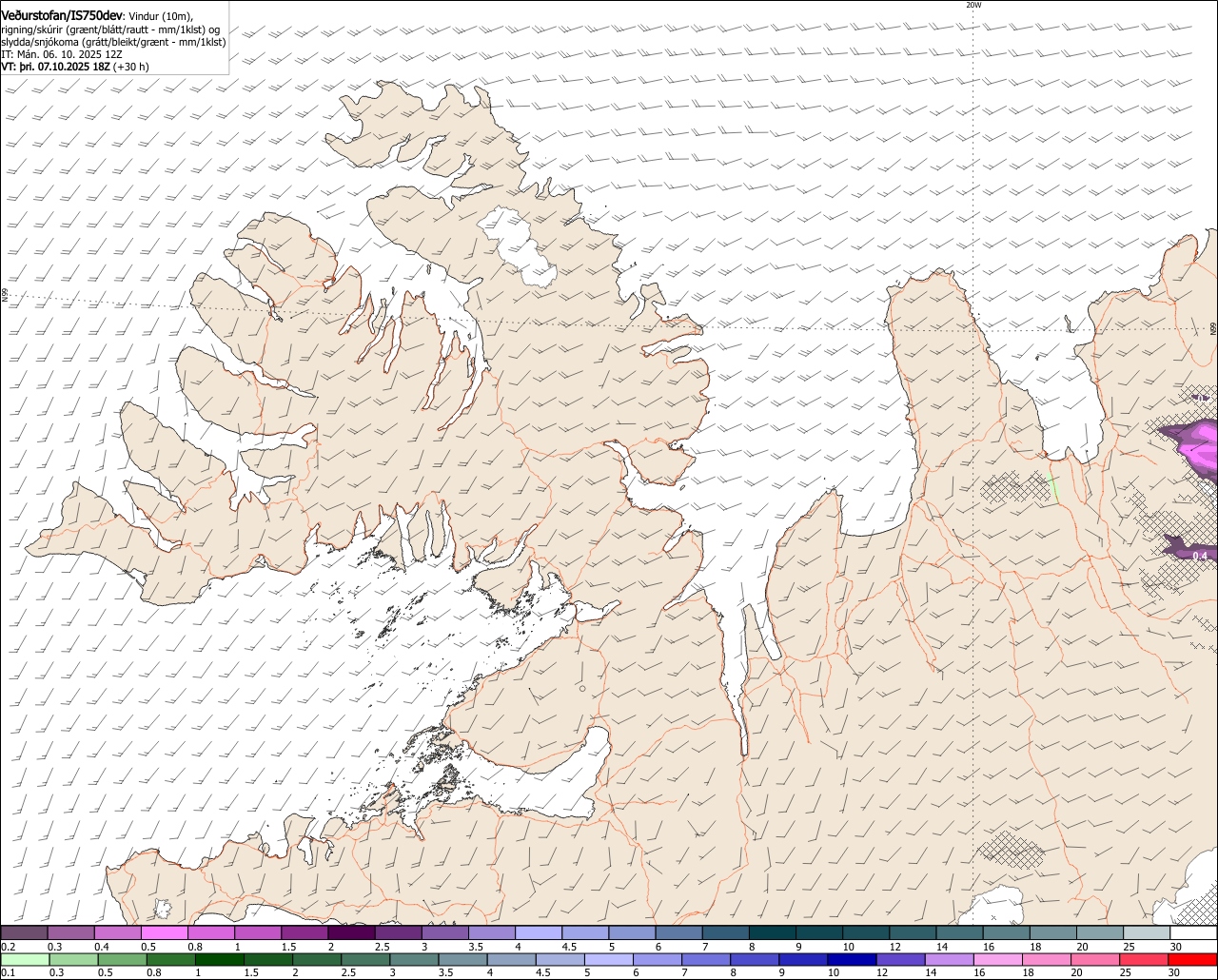Select the pale mint green swatch labeled 0.1
Screen dimensions: 1218x980
pyautogui.click(x=24, y=959)
